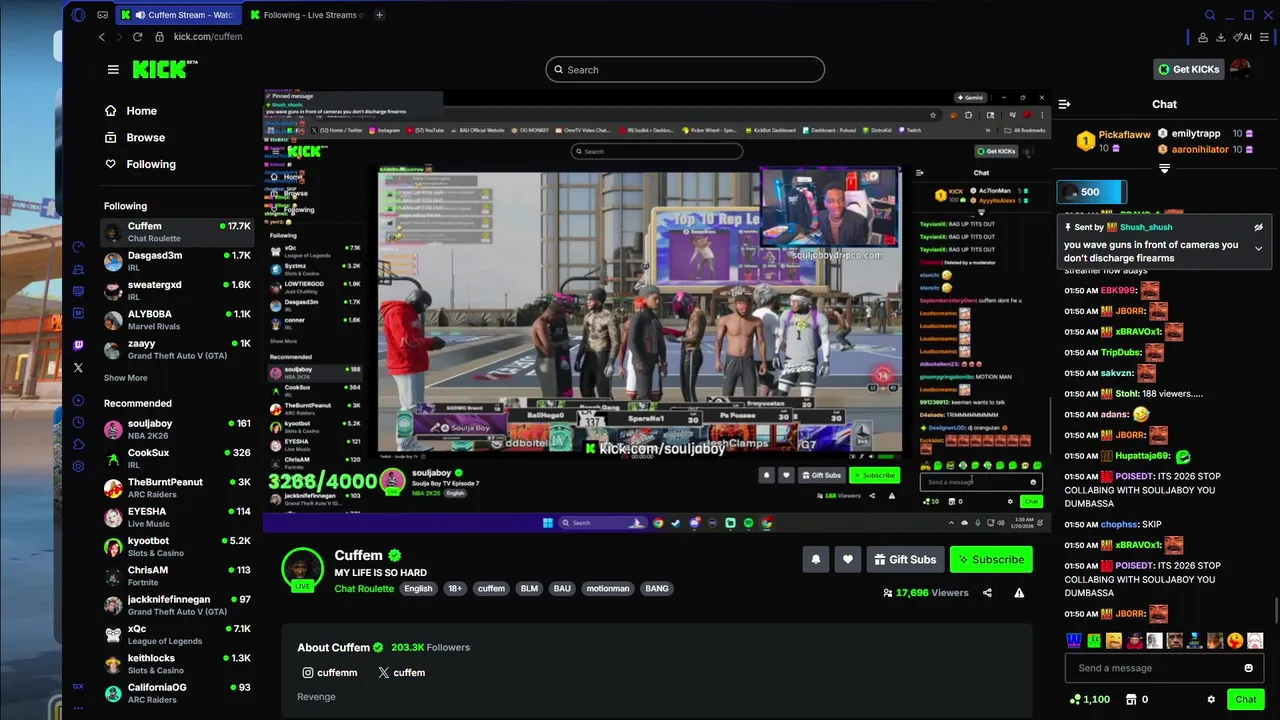Collapse the chat panel arrow icon
This screenshot has height=720, width=1280.
click(x=1064, y=104)
